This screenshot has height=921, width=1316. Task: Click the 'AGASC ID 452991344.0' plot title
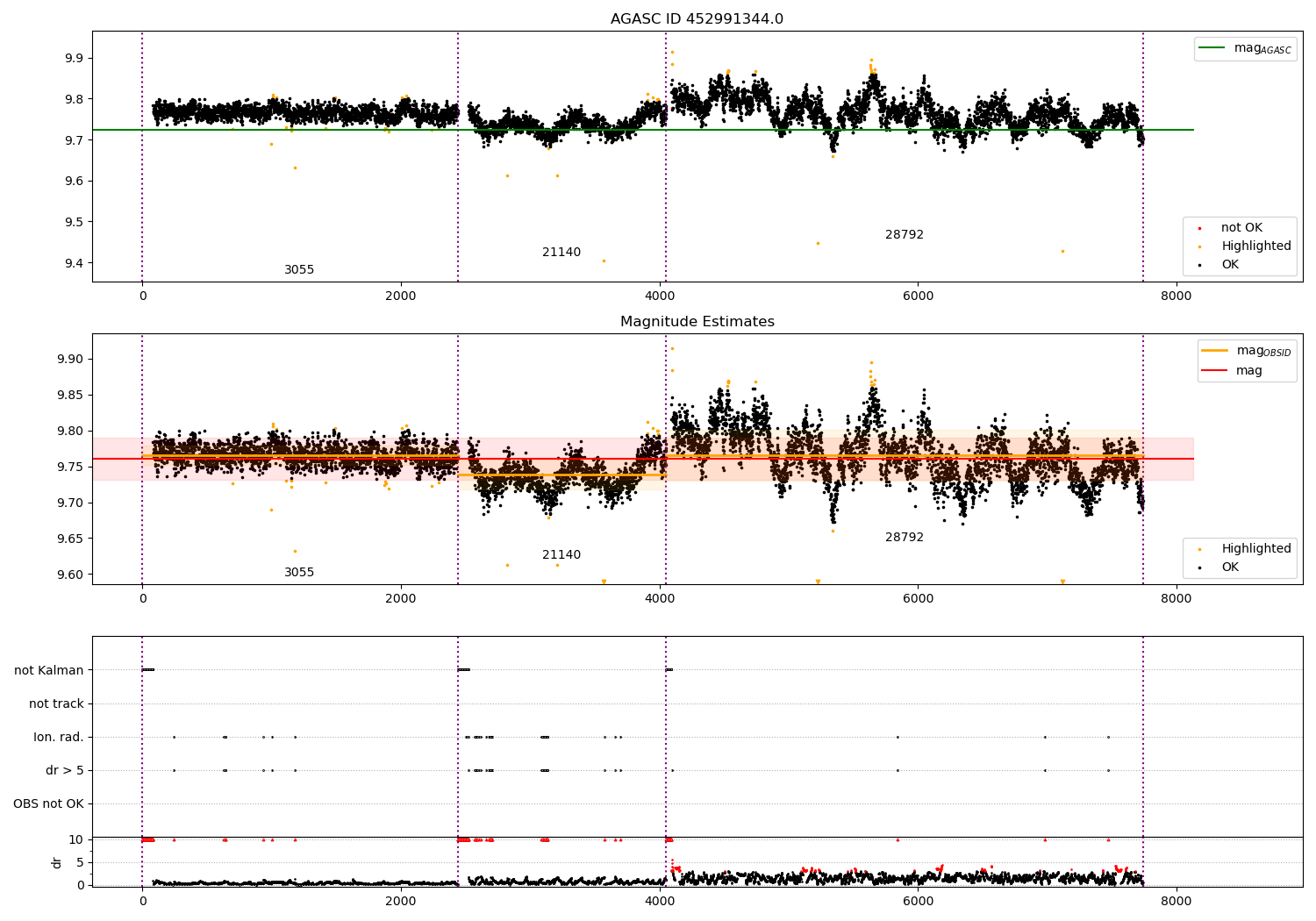pos(697,19)
